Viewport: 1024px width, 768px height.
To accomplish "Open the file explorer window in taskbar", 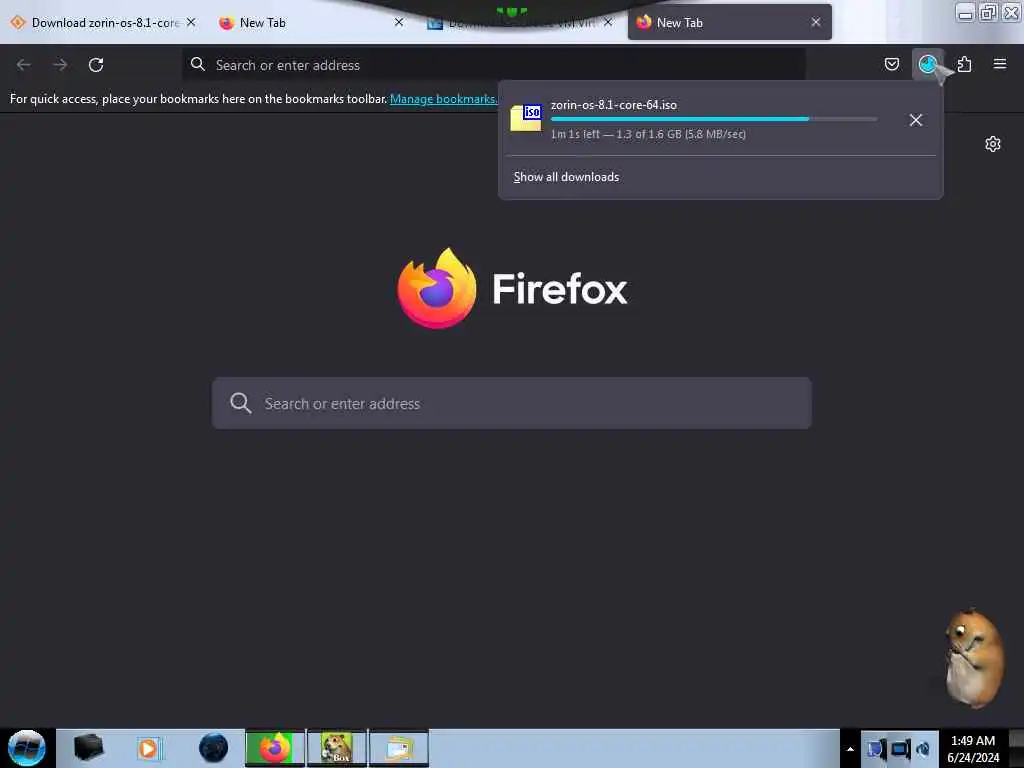I will pyautogui.click(x=399, y=748).
